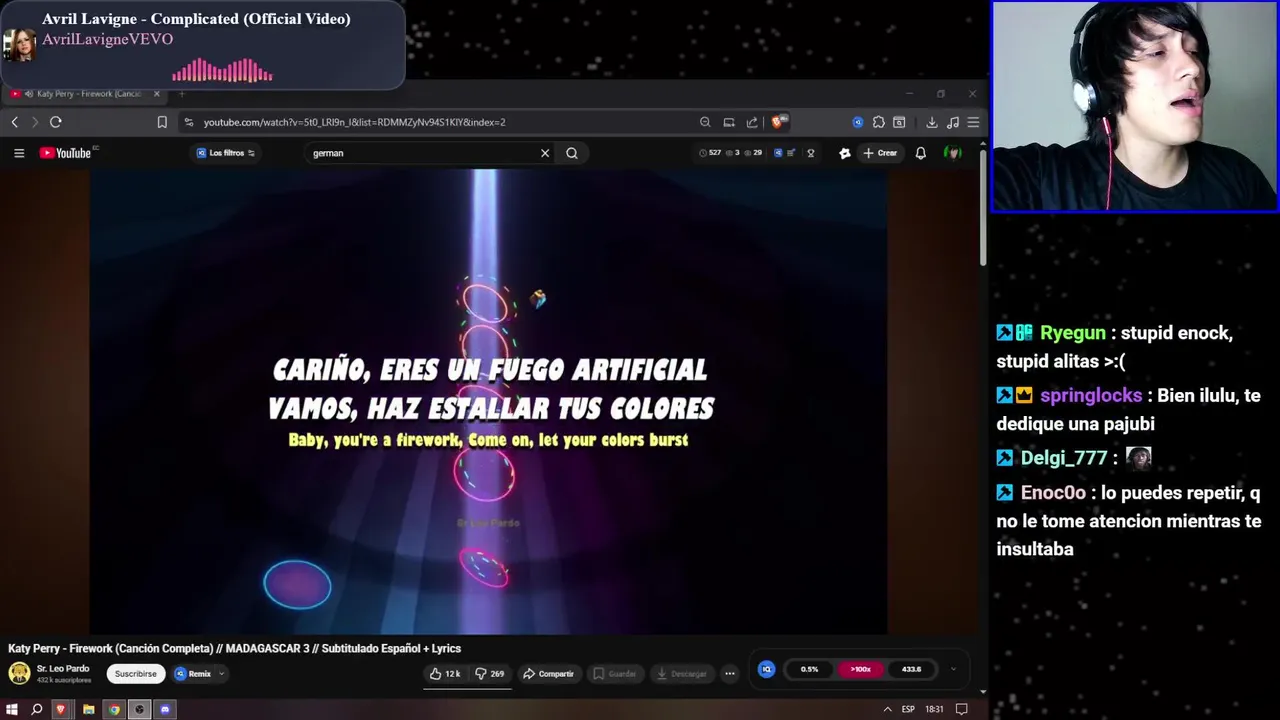Click the Compartir share button
Screen dimensions: 1280x720
click(549, 674)
